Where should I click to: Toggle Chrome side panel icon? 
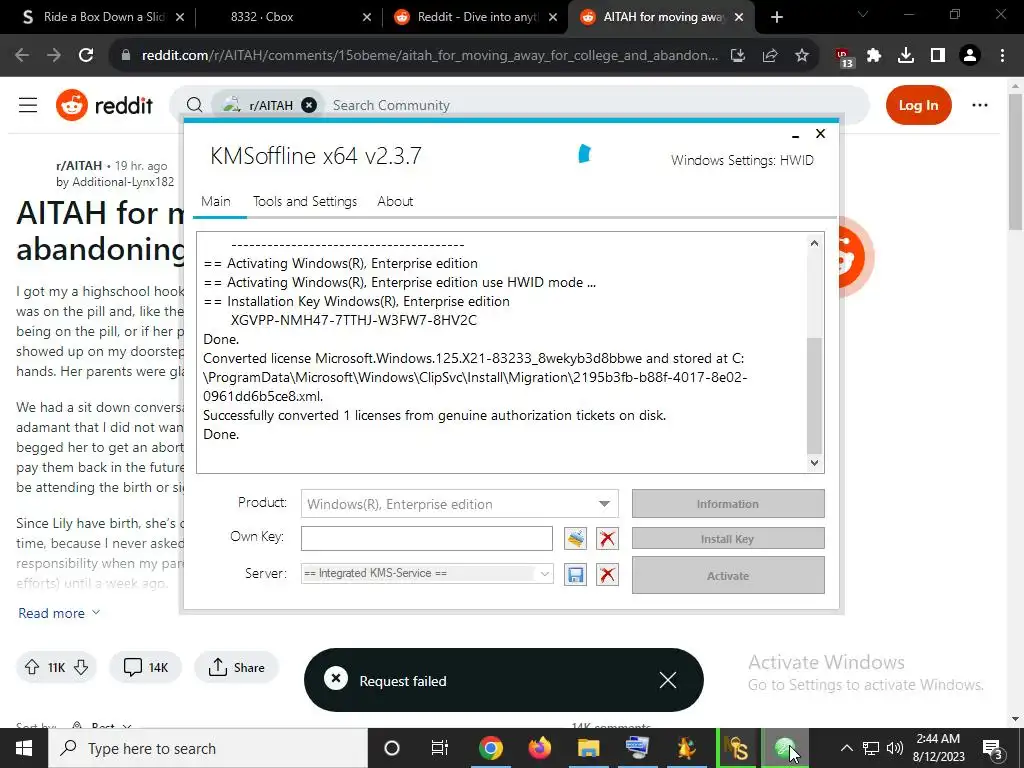[938, 56]
